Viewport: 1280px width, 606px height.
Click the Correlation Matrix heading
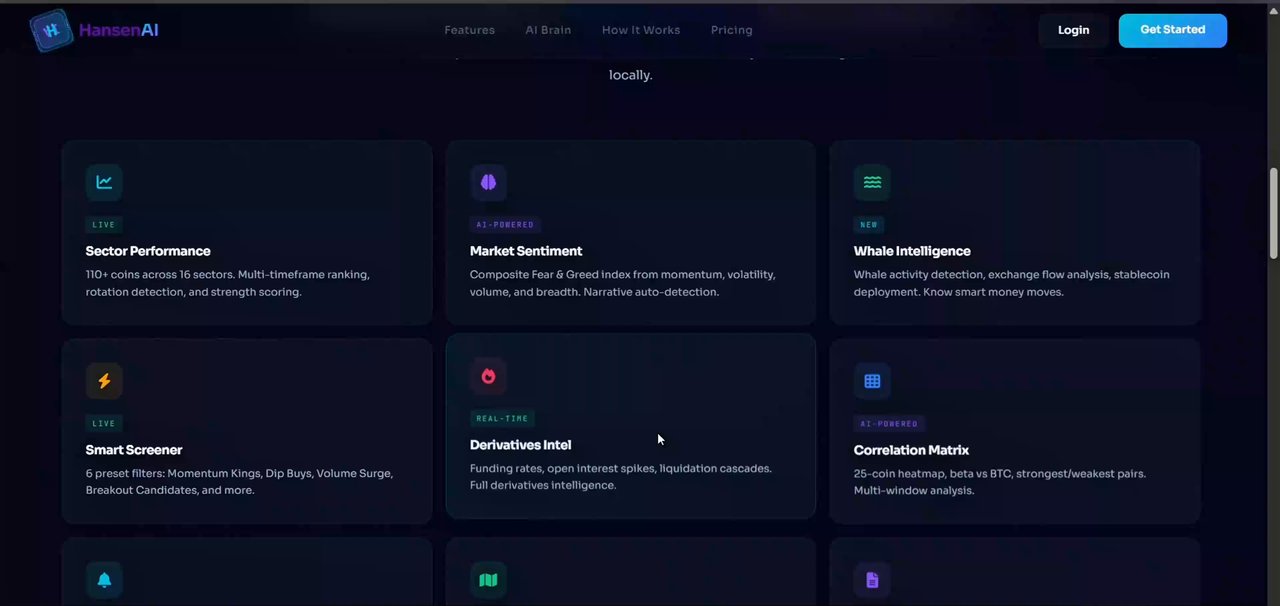[x=911, y=450]
